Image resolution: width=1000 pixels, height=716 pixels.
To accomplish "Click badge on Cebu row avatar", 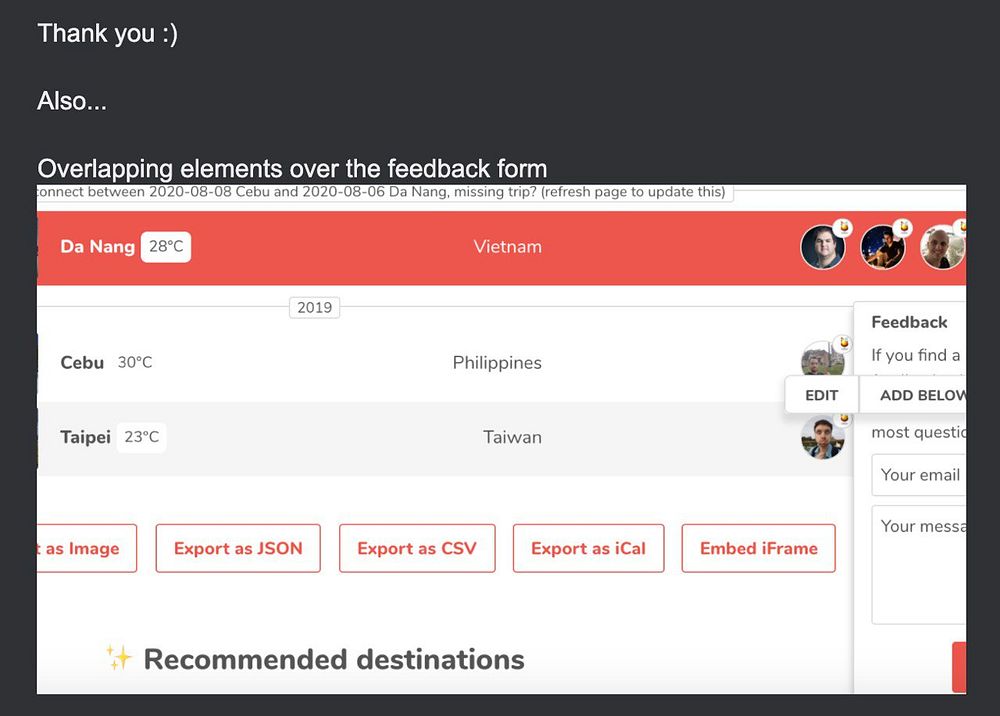I will (843, 343).
